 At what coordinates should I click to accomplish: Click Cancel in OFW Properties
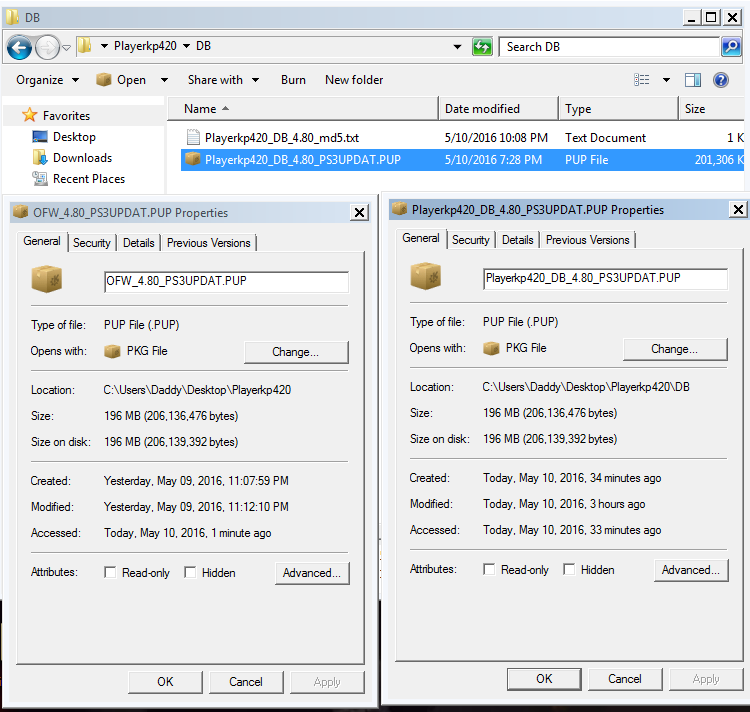246,682
